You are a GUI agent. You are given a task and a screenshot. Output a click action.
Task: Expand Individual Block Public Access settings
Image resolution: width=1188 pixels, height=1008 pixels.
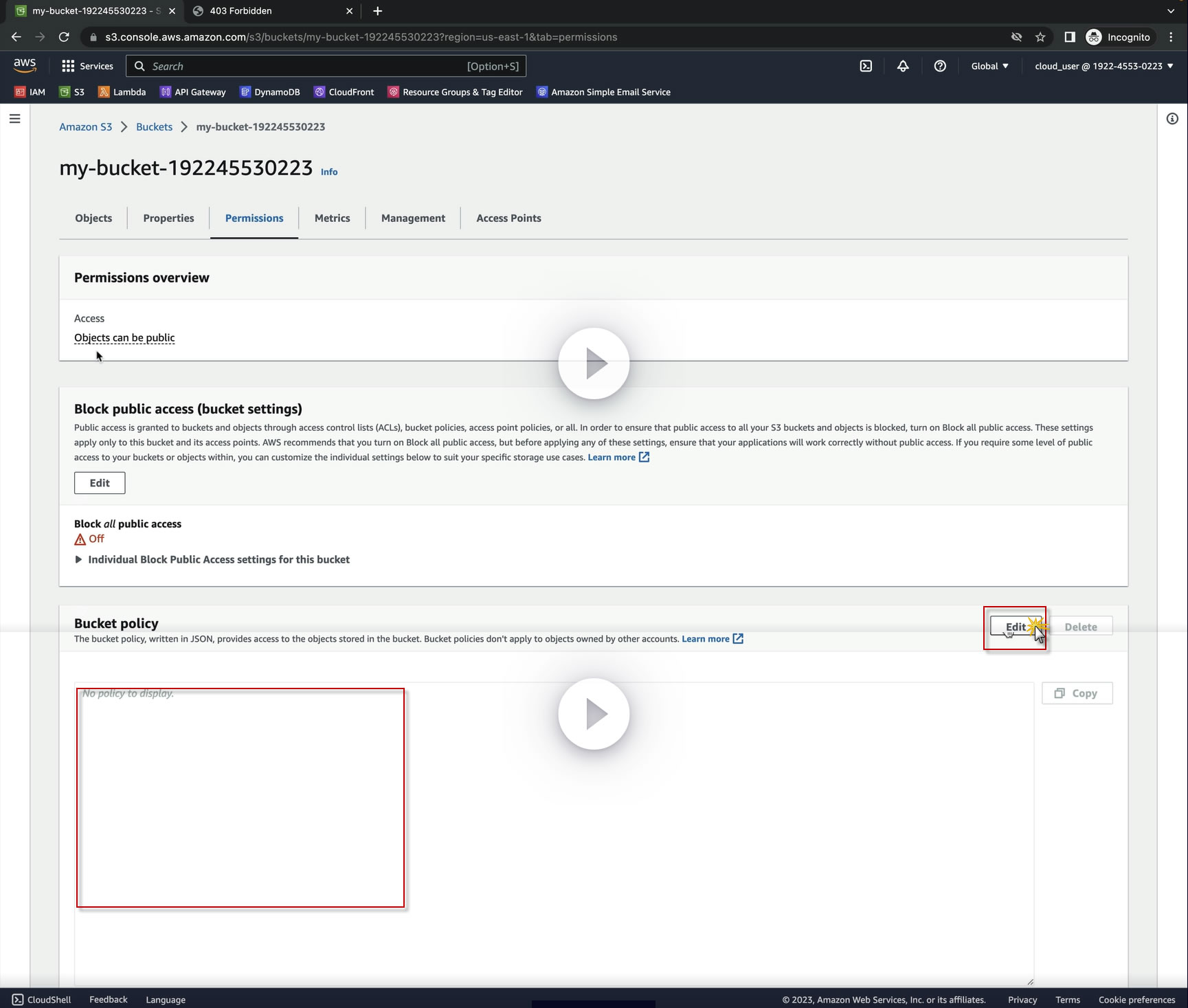(212, 559)
